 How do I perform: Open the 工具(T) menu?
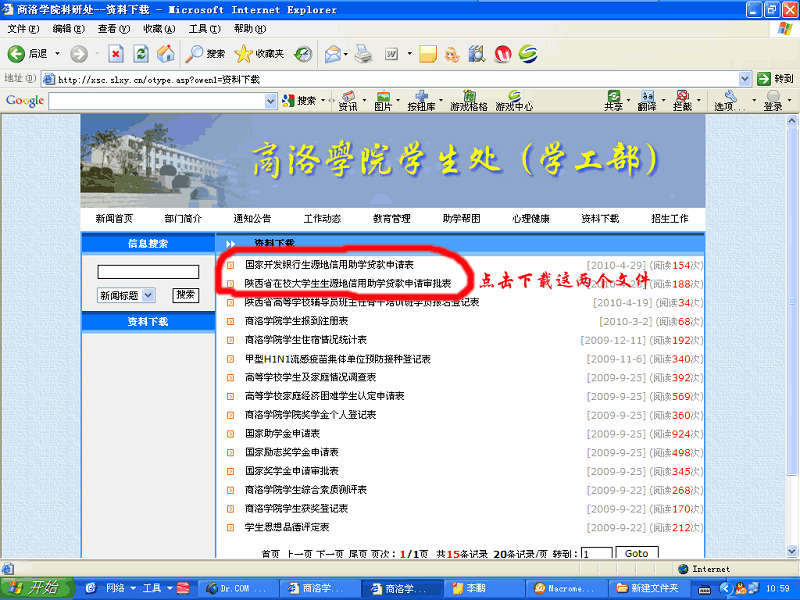click(204, 29)
